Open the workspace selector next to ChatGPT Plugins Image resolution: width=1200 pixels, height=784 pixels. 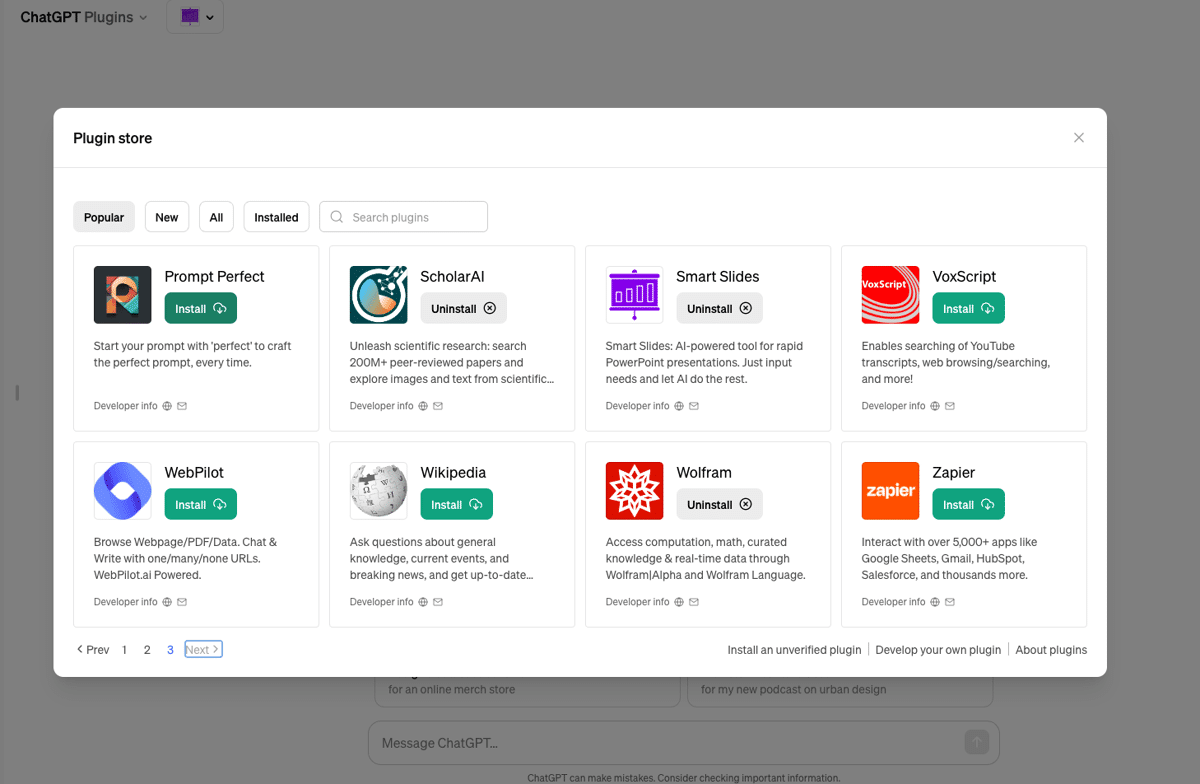pos(194,17)
